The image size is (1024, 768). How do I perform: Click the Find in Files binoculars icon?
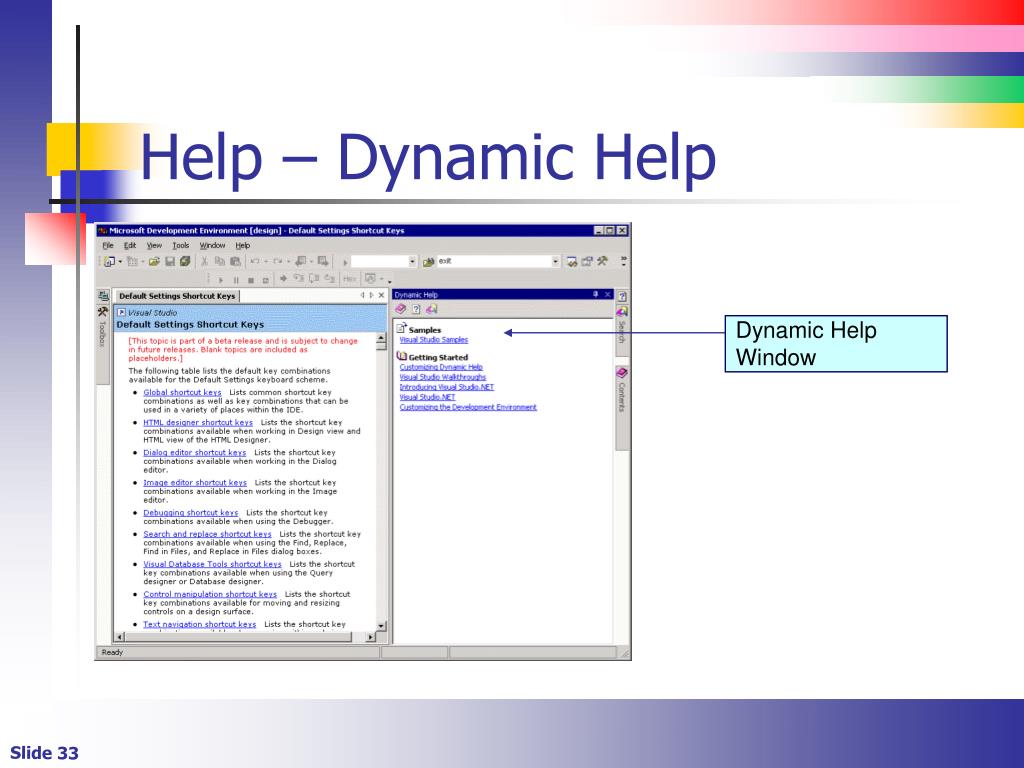click(428, 262)
